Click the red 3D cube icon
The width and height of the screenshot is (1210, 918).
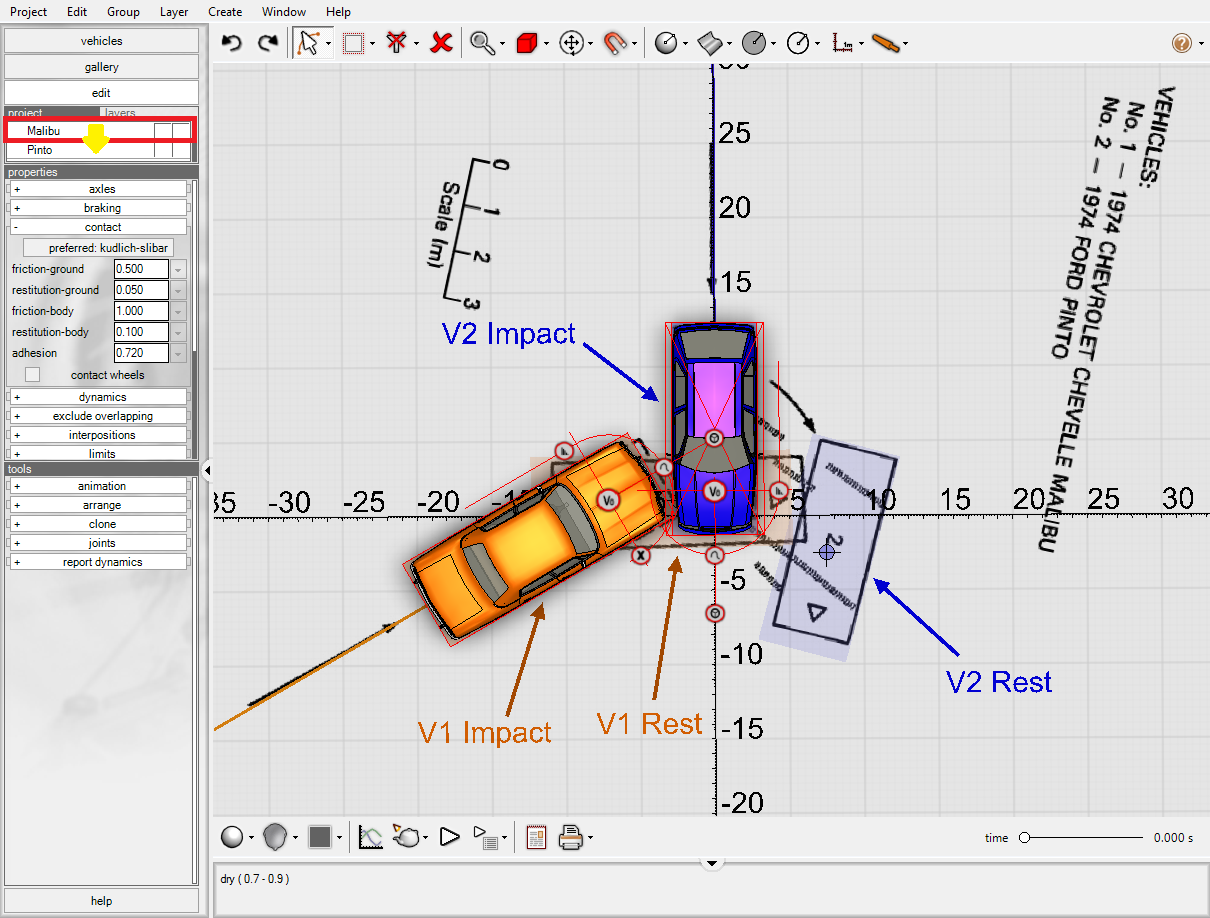pos(527,43)
